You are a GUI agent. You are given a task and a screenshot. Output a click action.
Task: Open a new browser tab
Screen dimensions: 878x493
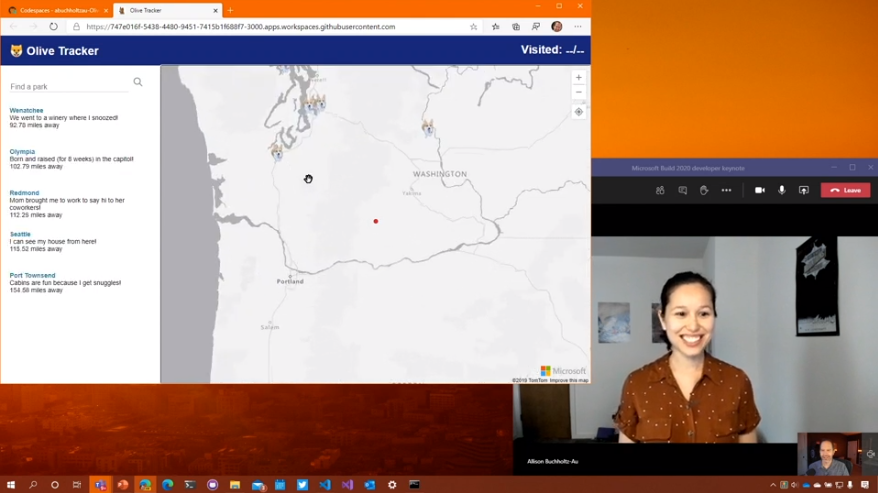[230, 10]
